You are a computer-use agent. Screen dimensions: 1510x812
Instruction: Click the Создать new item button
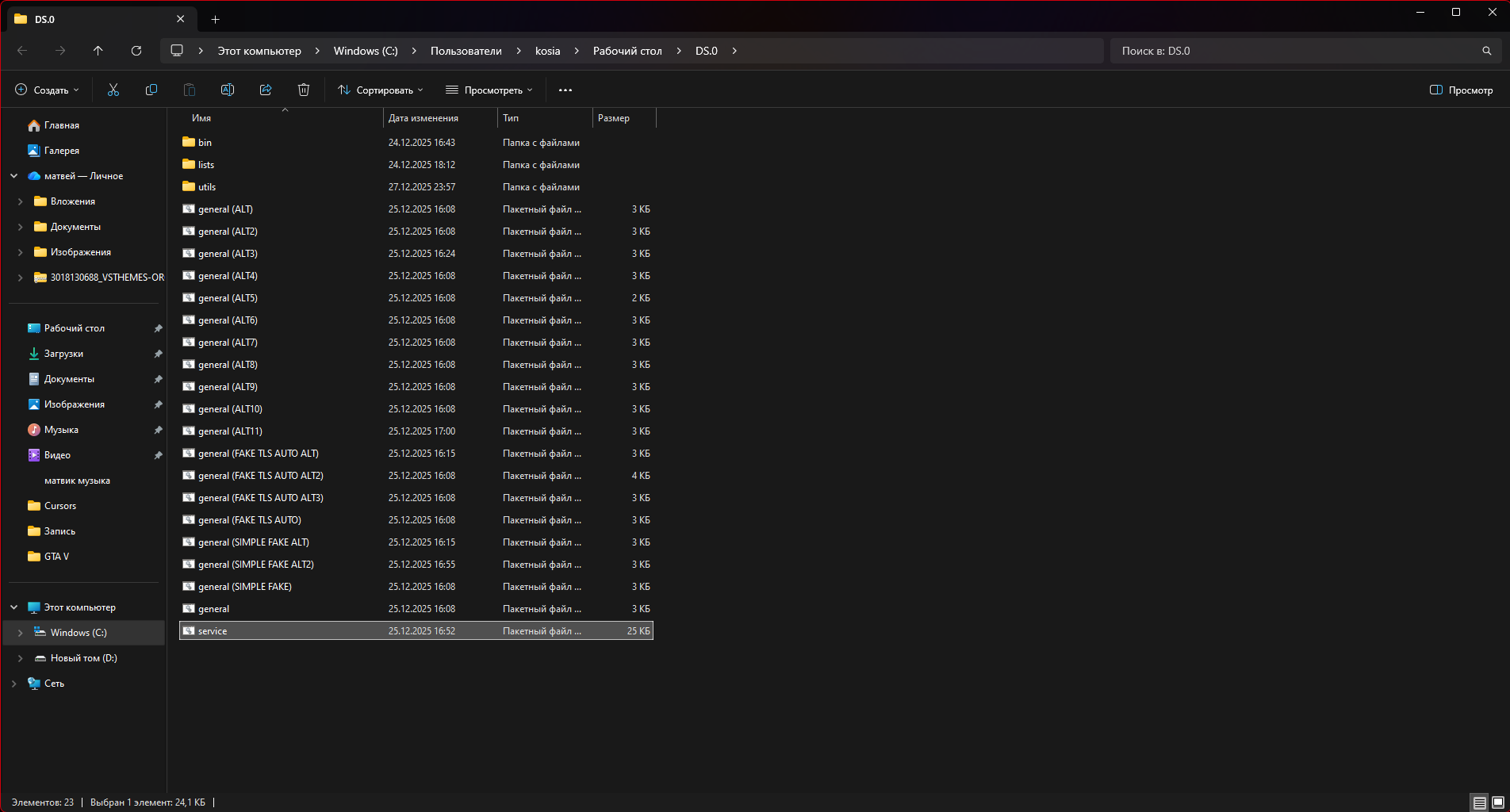pyautogui.click(x=48, y=90)
